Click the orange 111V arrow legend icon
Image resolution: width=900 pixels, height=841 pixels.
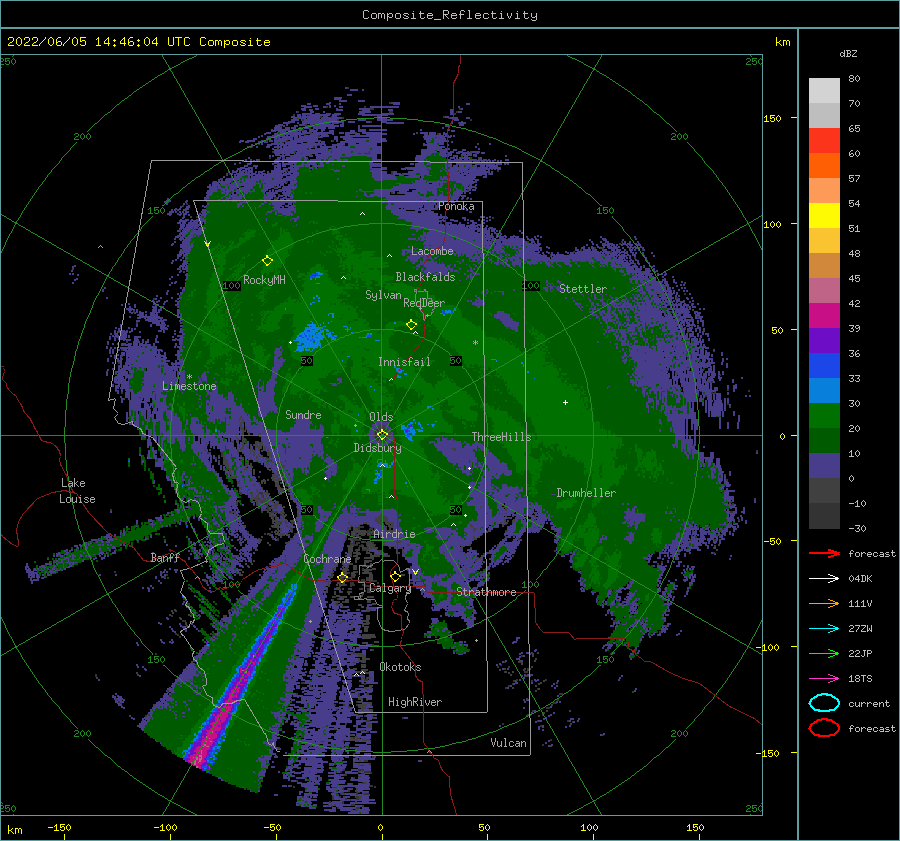coord(824,603)
